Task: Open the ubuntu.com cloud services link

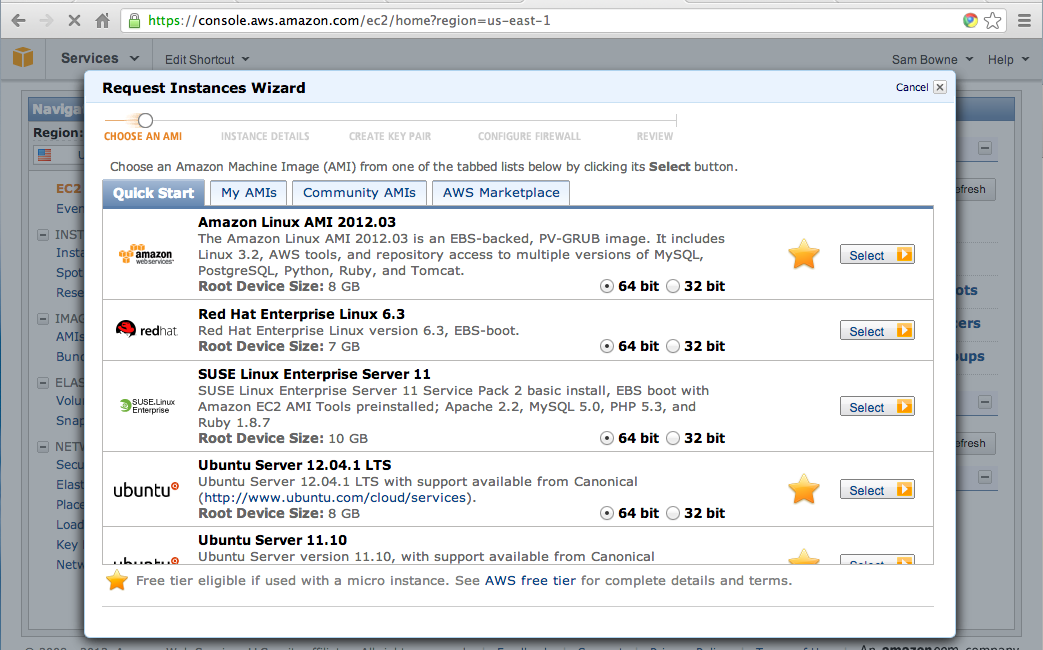Action: (x=335, y=498)
